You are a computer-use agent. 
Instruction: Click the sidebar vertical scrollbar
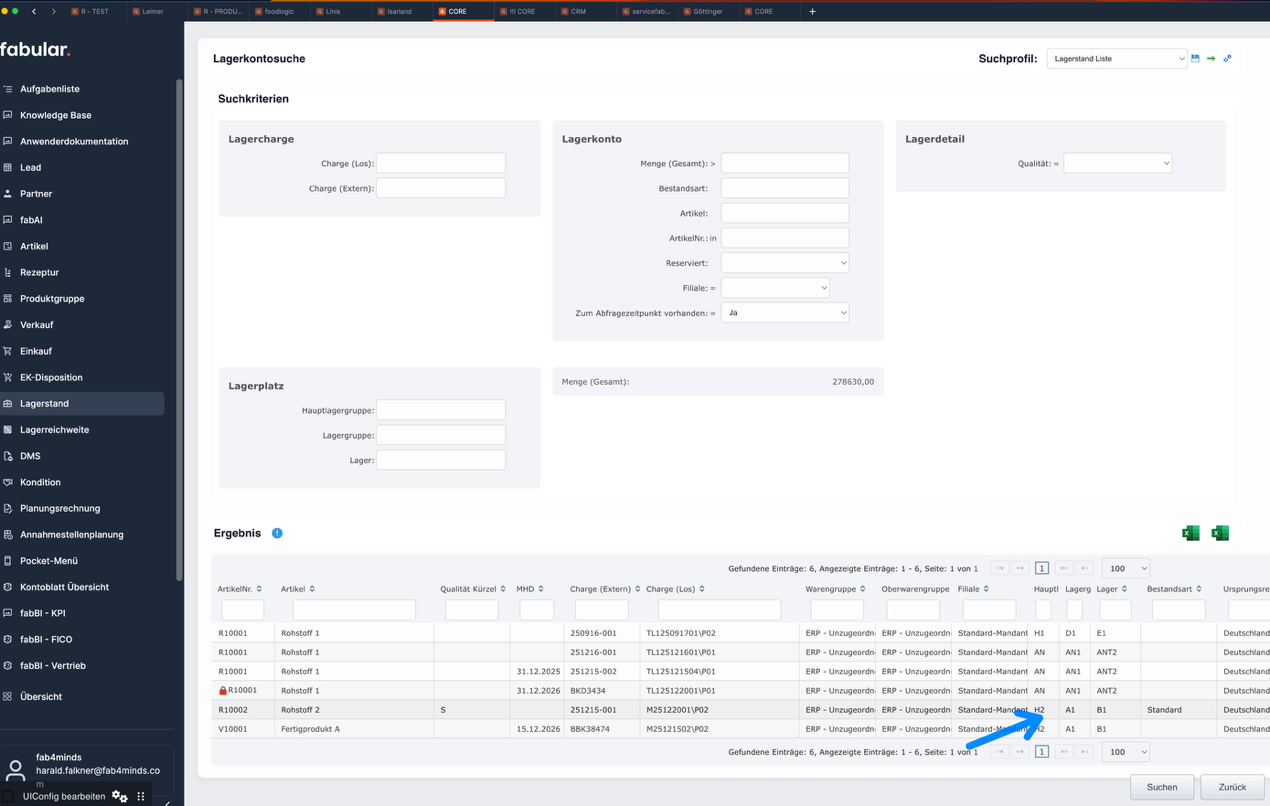(179, 330)
